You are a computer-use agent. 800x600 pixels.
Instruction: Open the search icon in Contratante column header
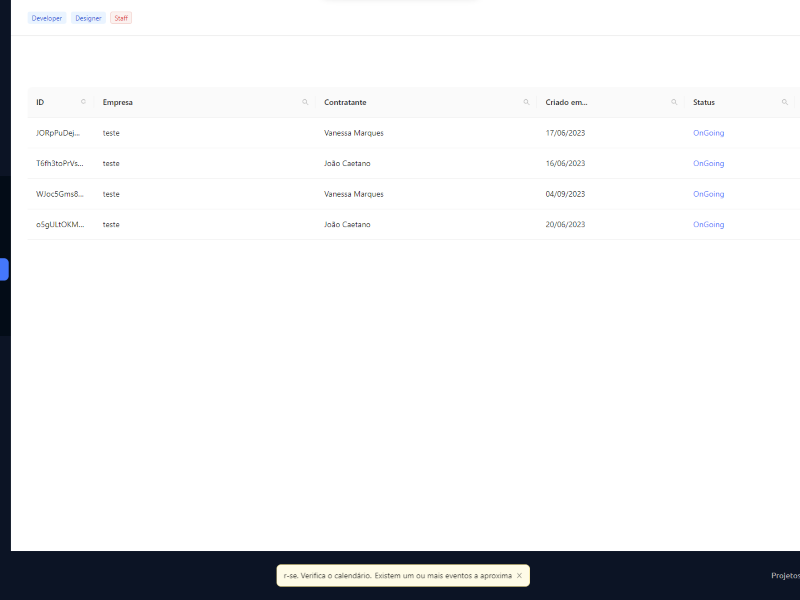(526, 102)
